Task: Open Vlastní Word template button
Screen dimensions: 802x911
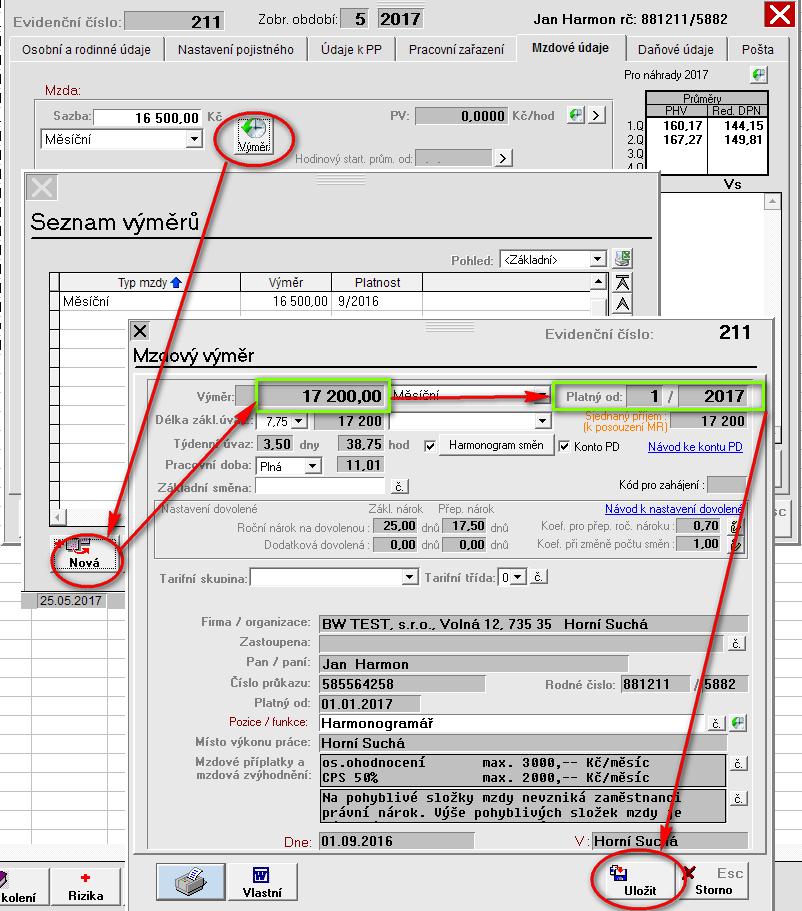Action: 262,881
